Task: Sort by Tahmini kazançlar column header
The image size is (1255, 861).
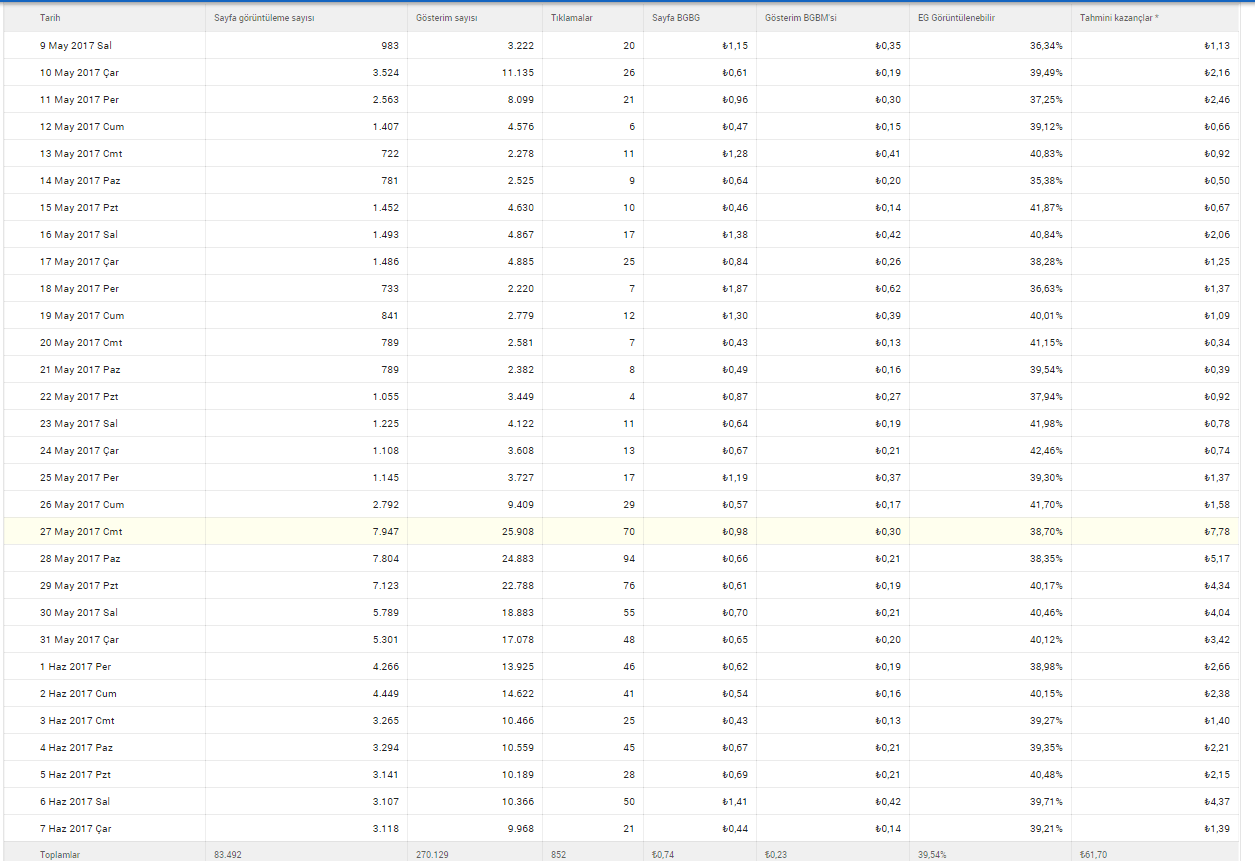Action: click(1119, 18)
